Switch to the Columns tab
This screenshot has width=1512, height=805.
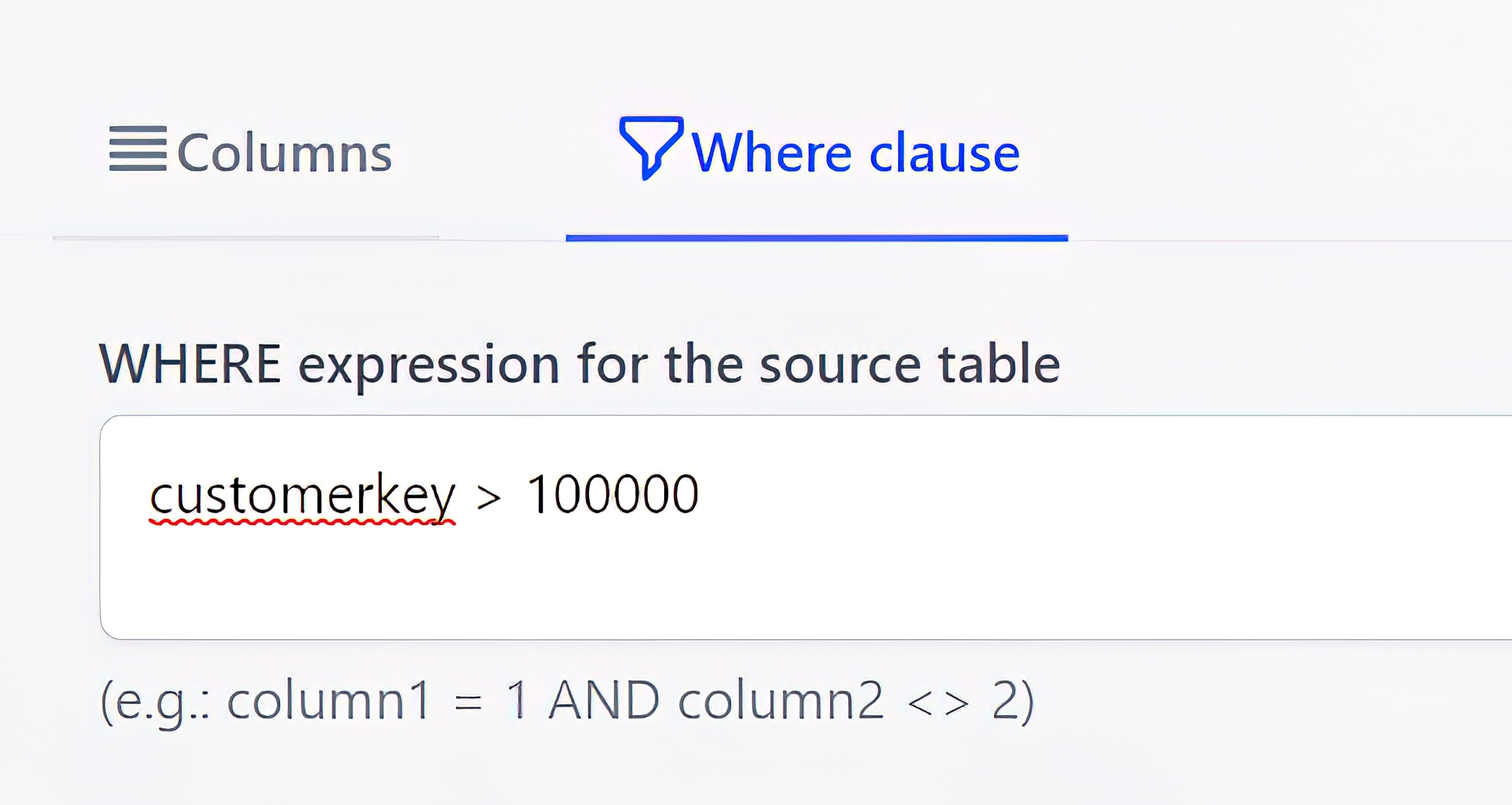click(284, 153)
